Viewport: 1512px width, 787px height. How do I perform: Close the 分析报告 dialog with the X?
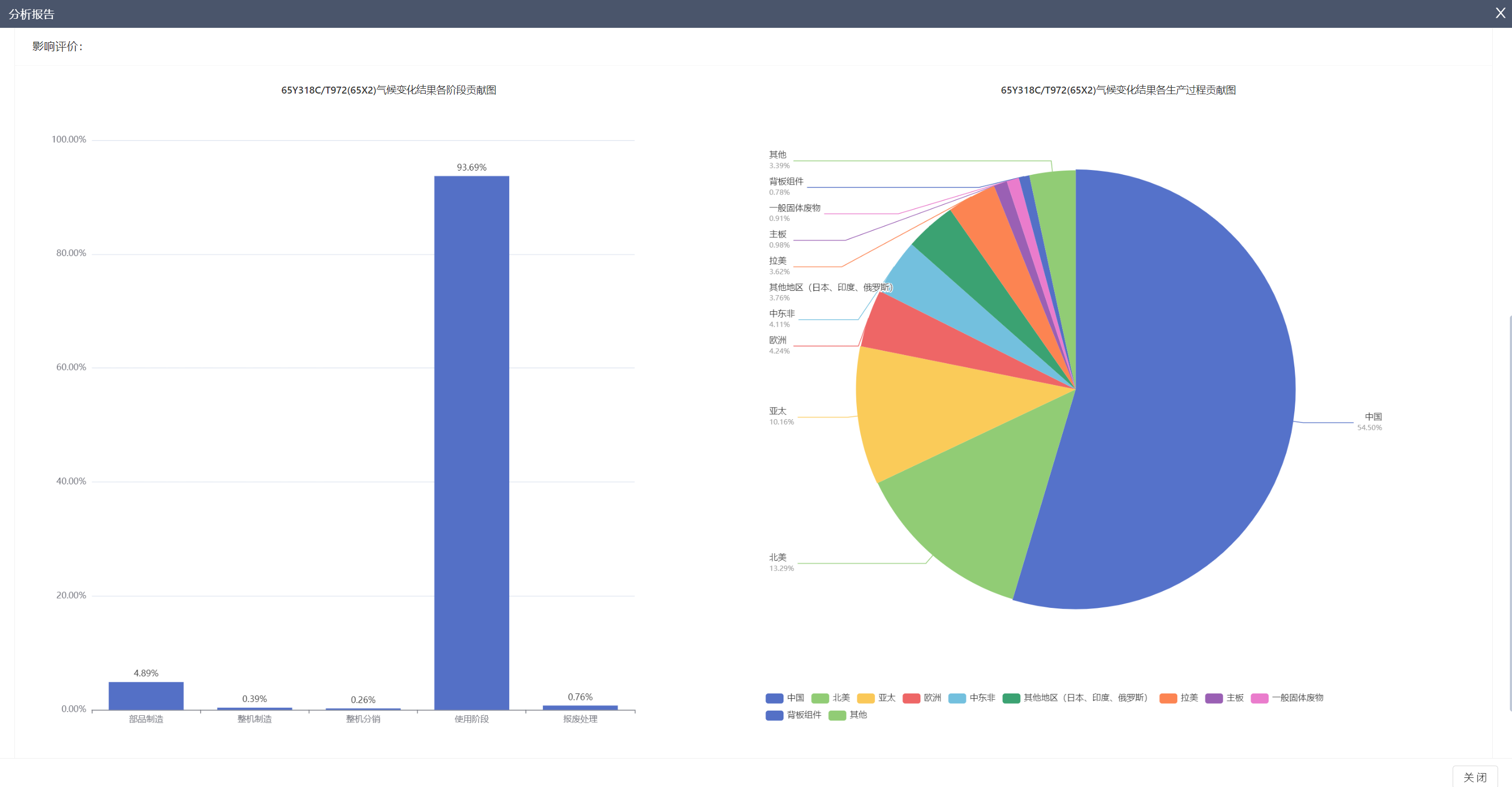1500,13
